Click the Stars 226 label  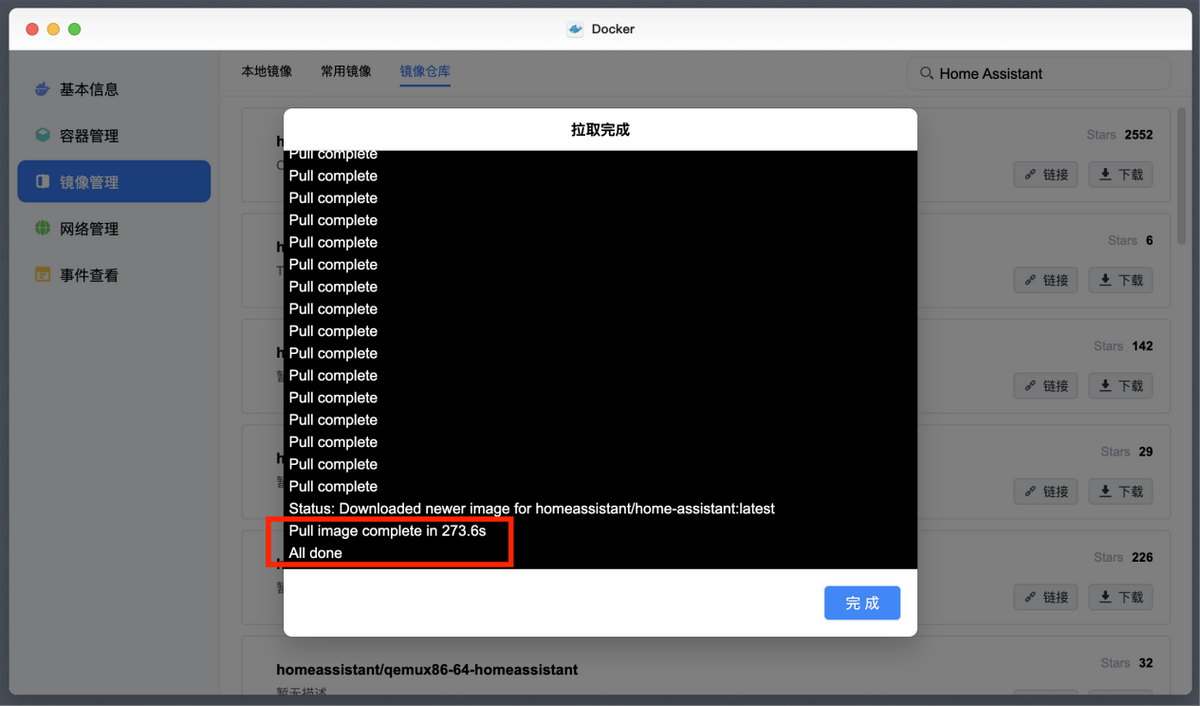coord(1123,557)
